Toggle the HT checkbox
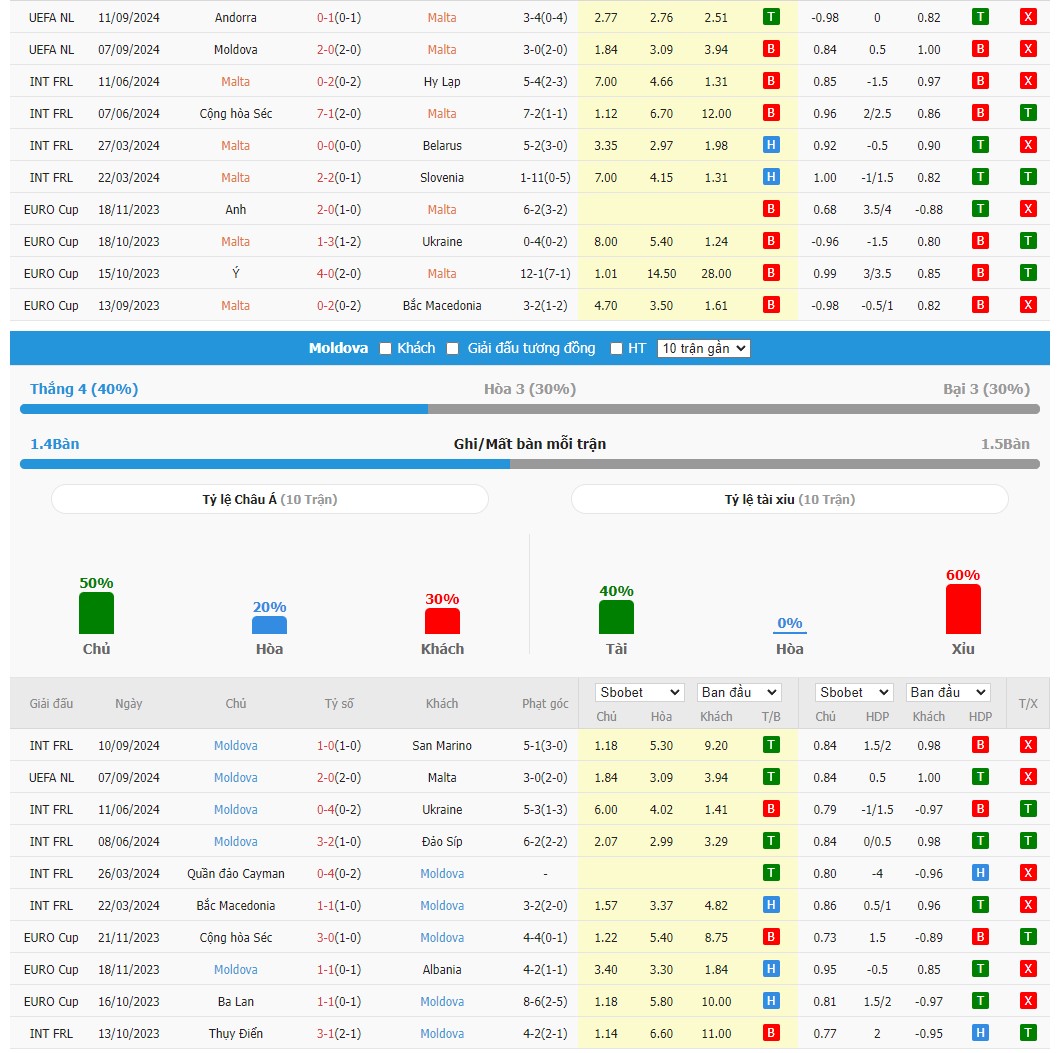This screenshot has width=1060, height=1053. click(x=616, y=349)
